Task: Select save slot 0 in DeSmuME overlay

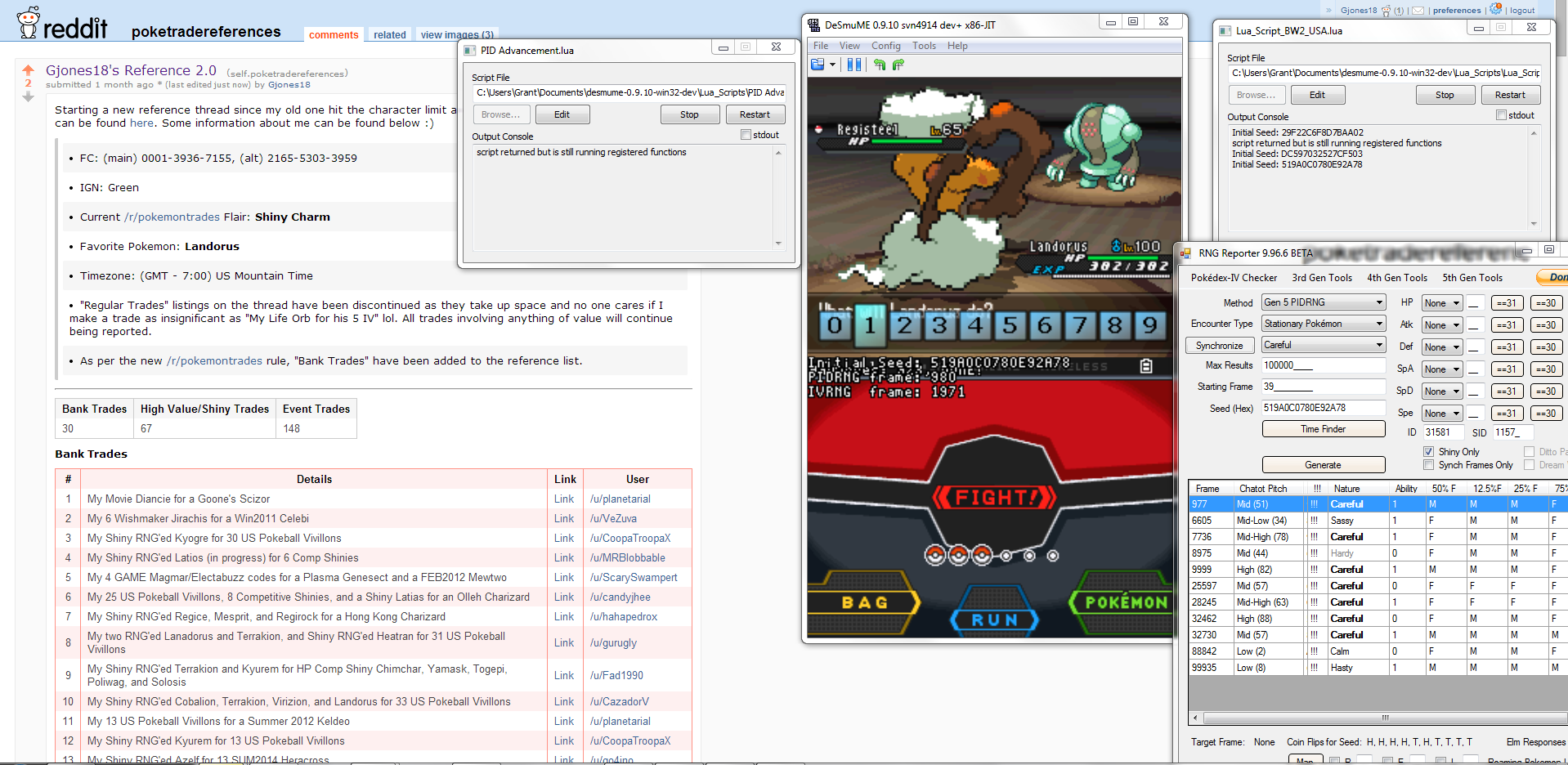Action: coord(834,325)
